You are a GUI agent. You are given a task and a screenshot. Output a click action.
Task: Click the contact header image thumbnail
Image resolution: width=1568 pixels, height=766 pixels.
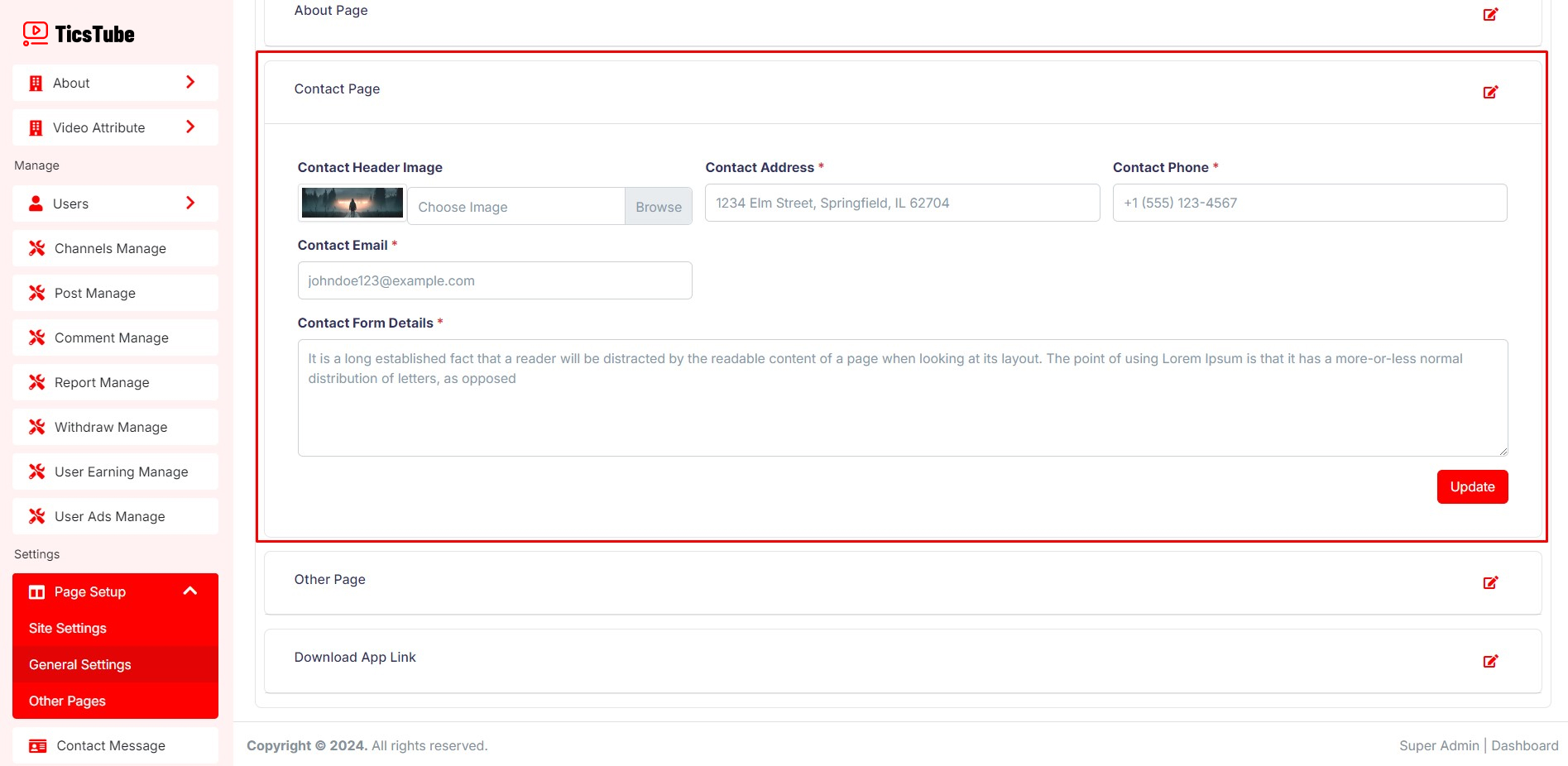pyautogui.click(x=352, y=203)
